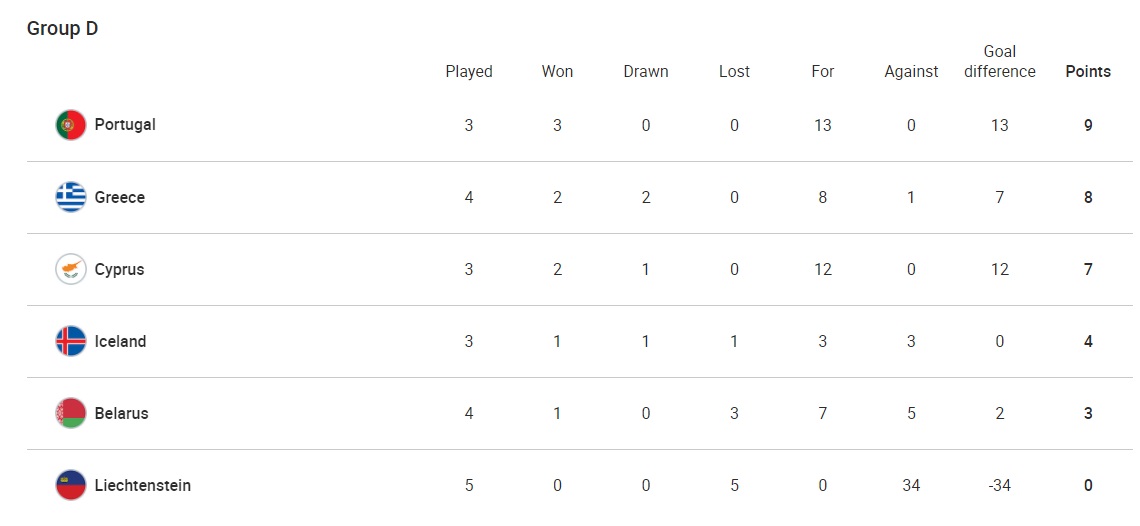Click the Against column header
This screenshot has width=1140, height=526.
(x=911, y=71)
